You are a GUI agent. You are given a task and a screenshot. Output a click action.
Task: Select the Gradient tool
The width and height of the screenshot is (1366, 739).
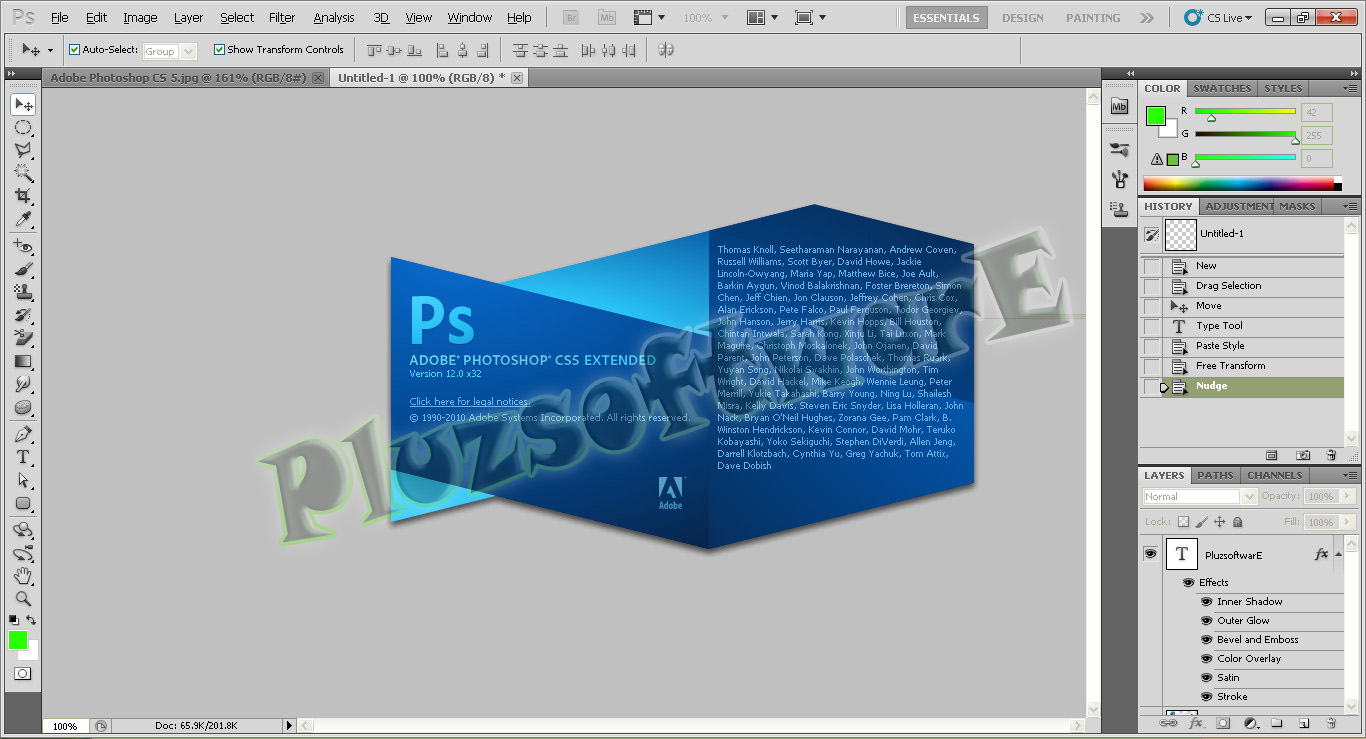pyautogui.click(x=23, y=361)
